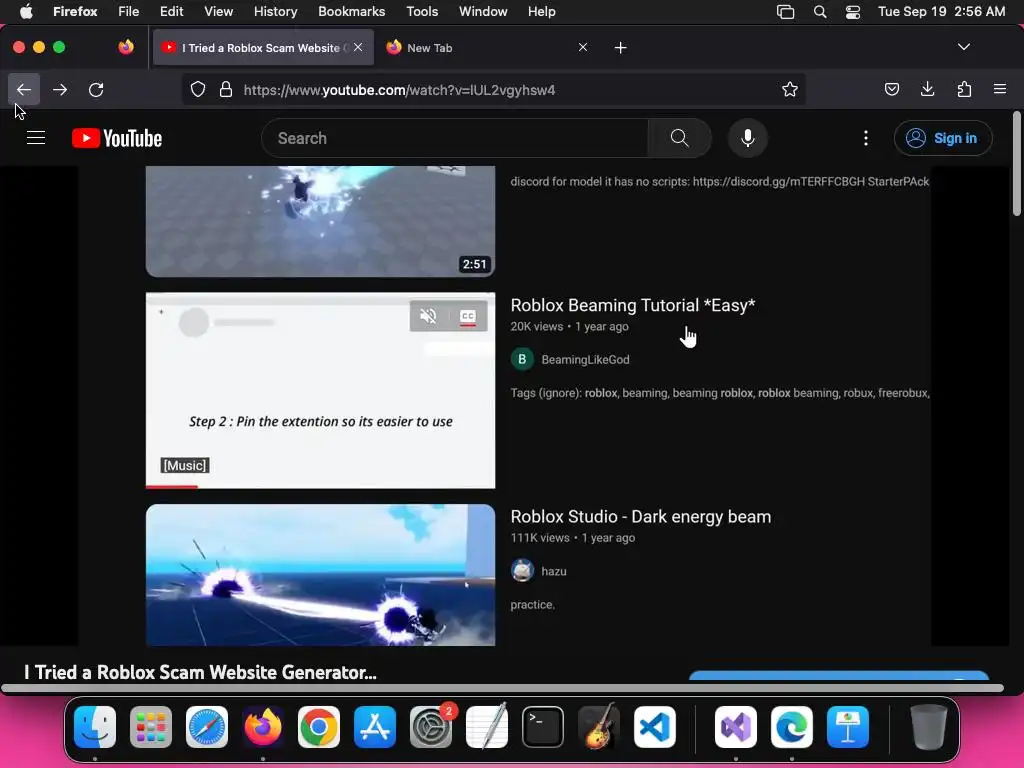The image size is (1024, 768).
Task: Click the 'practice.' description text
Action: pos(533,605)
